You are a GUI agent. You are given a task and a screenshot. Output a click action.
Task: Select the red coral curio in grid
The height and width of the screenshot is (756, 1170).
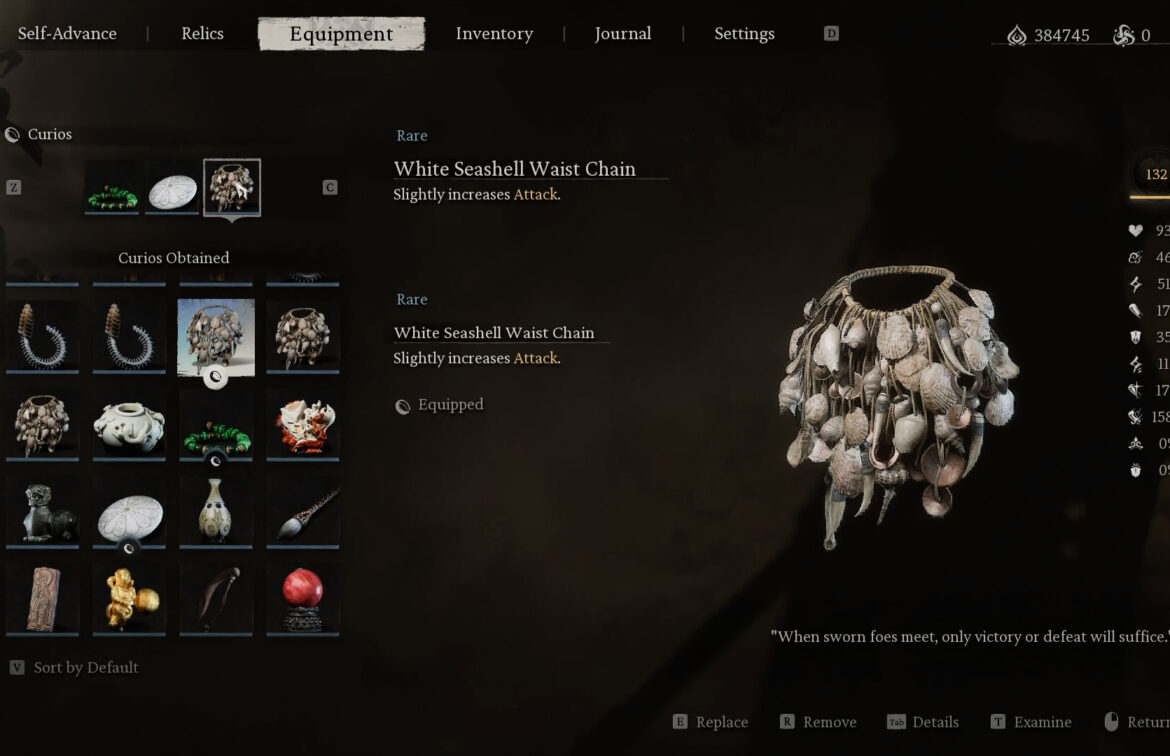pos(303,425)
